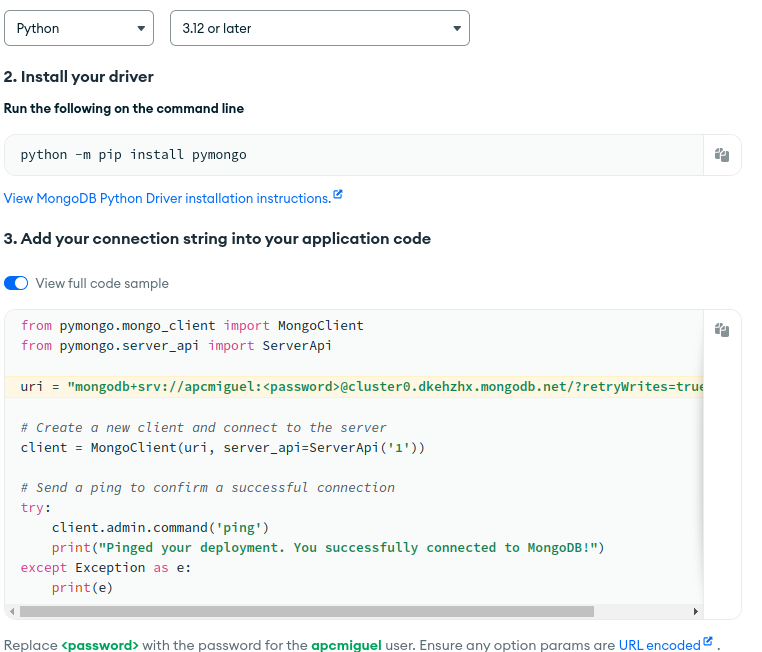This screenshot has width=762, height=652.
Task: Click the caret arrow in the version selector
Action: pos(457,28)
